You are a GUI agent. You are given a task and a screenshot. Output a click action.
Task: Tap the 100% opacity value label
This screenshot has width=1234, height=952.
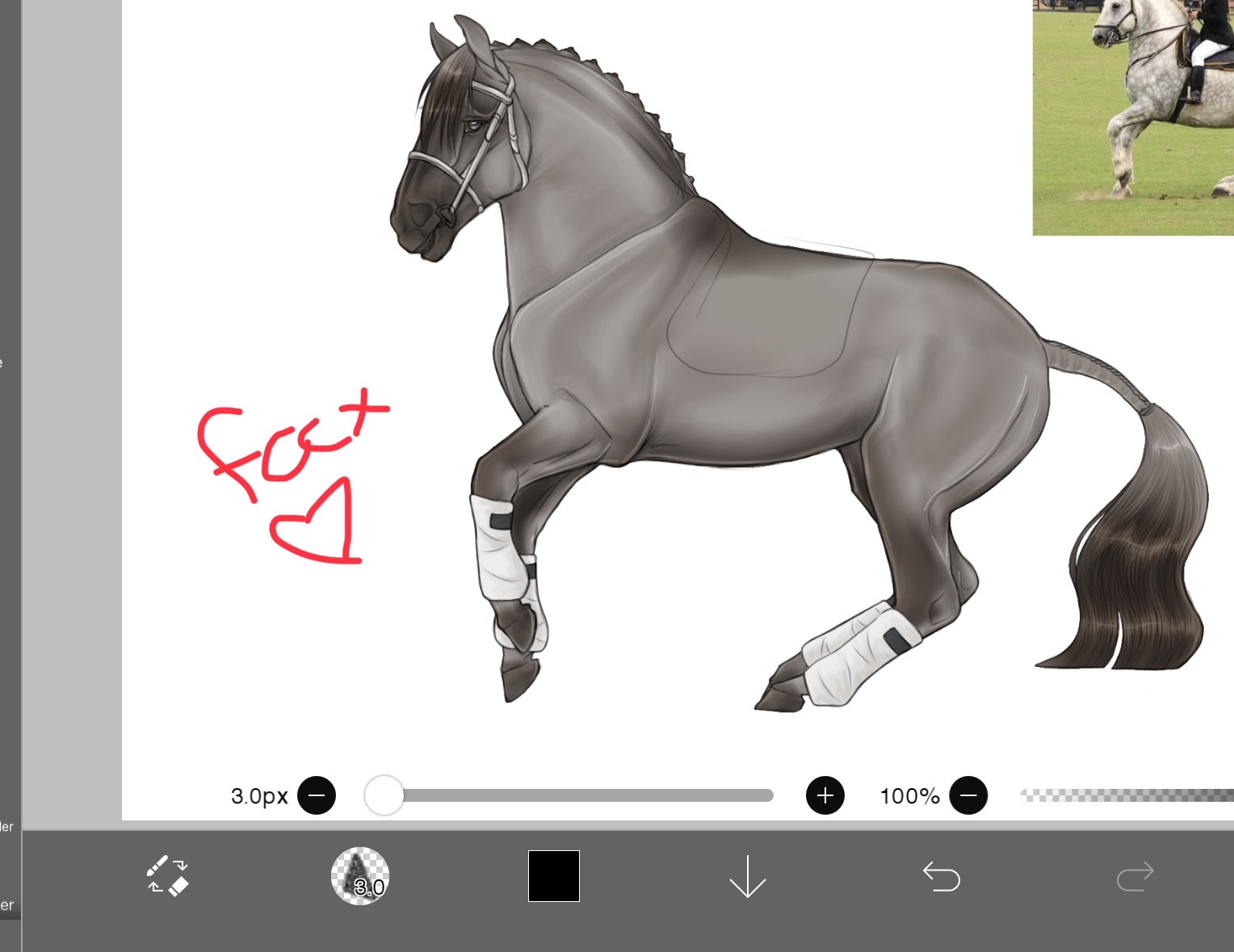pyautogui.click(x=909, y=796)
